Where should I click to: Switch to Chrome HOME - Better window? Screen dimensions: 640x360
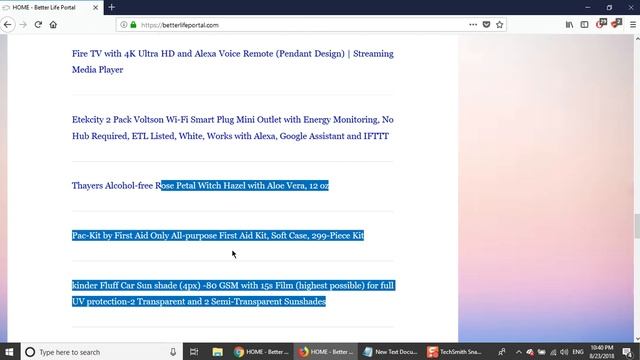[x=261, y=352]
